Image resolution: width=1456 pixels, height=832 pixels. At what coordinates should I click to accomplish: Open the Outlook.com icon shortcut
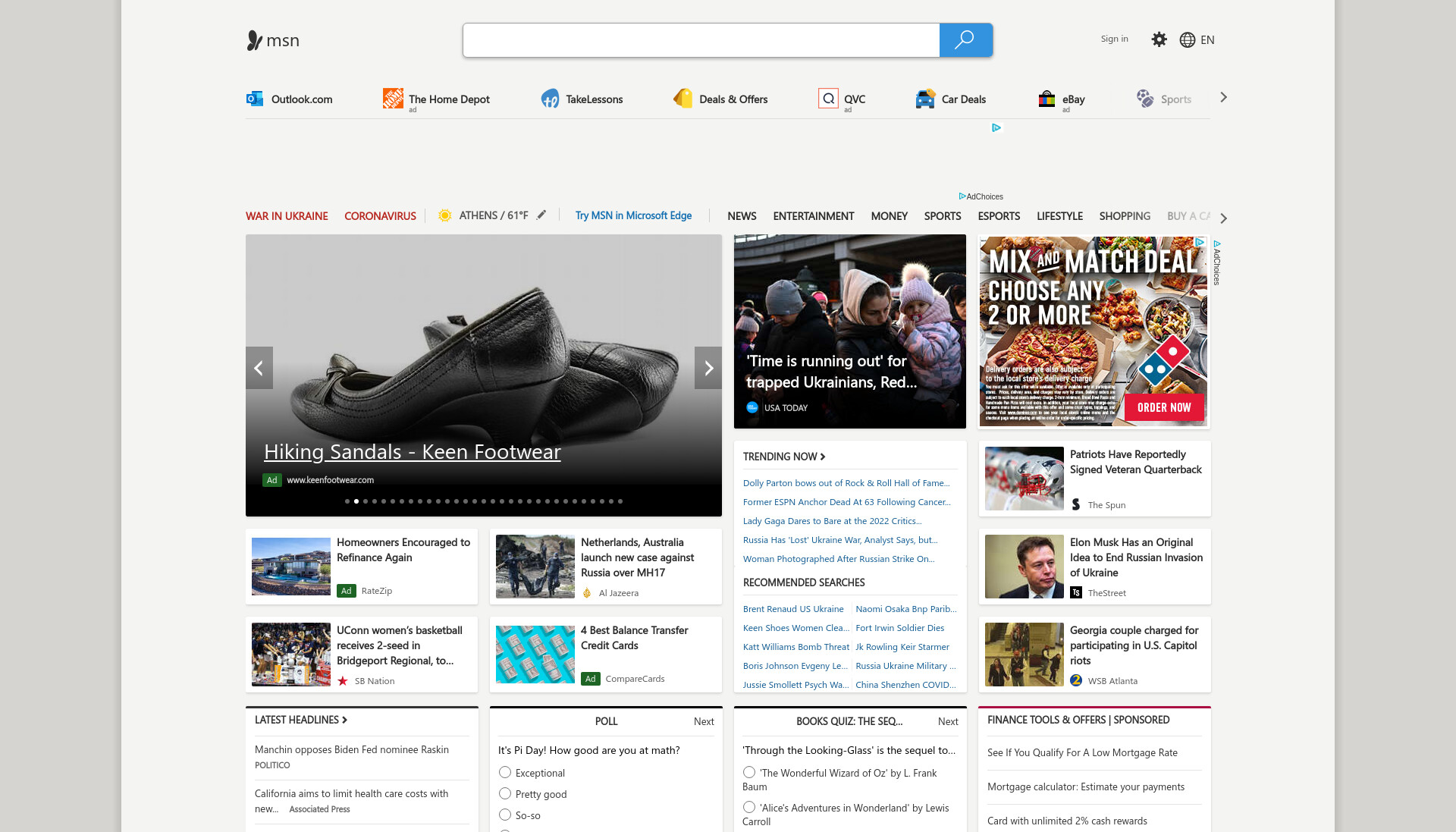pyautogui.click(x=255, y=99)
